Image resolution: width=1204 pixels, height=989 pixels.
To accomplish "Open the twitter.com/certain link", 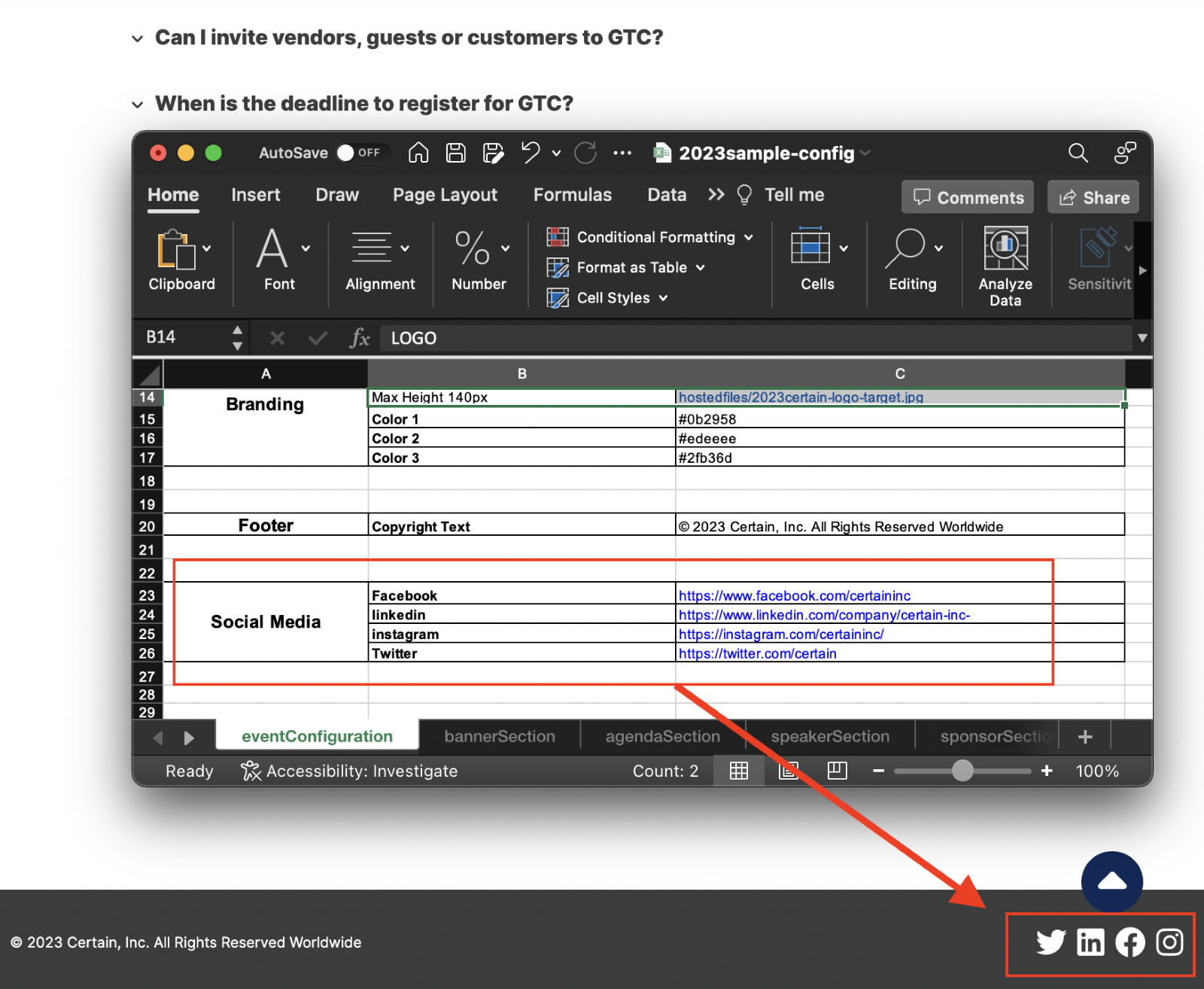I will point(758,653).
